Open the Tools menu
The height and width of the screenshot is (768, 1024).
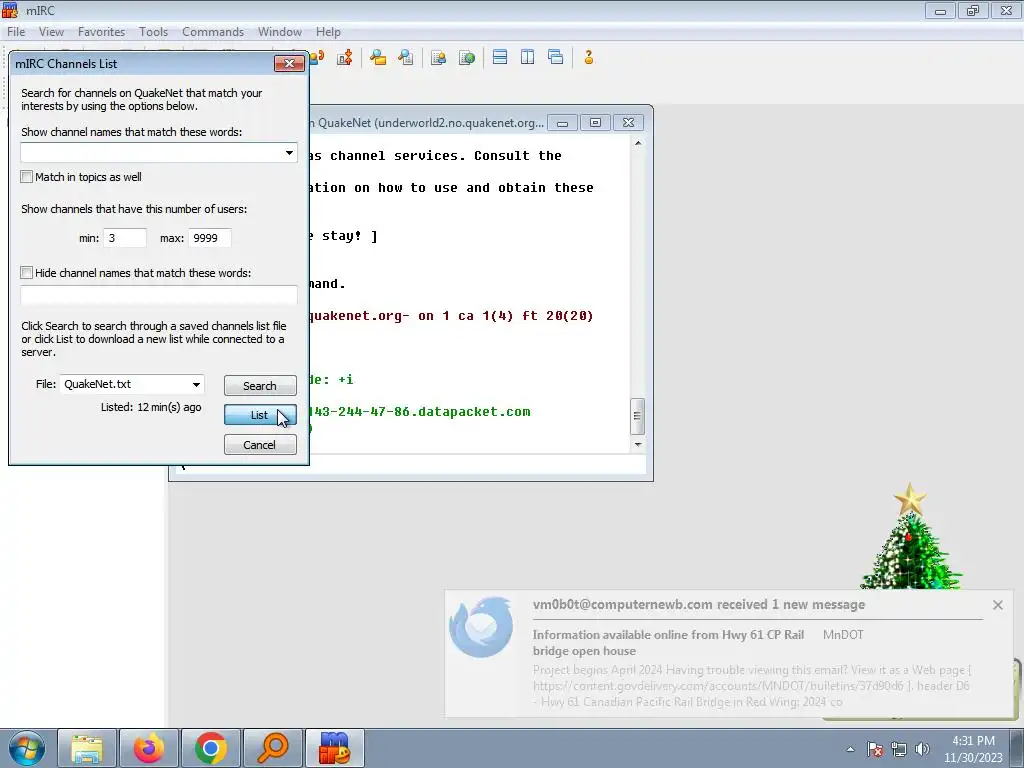[153, 31]
